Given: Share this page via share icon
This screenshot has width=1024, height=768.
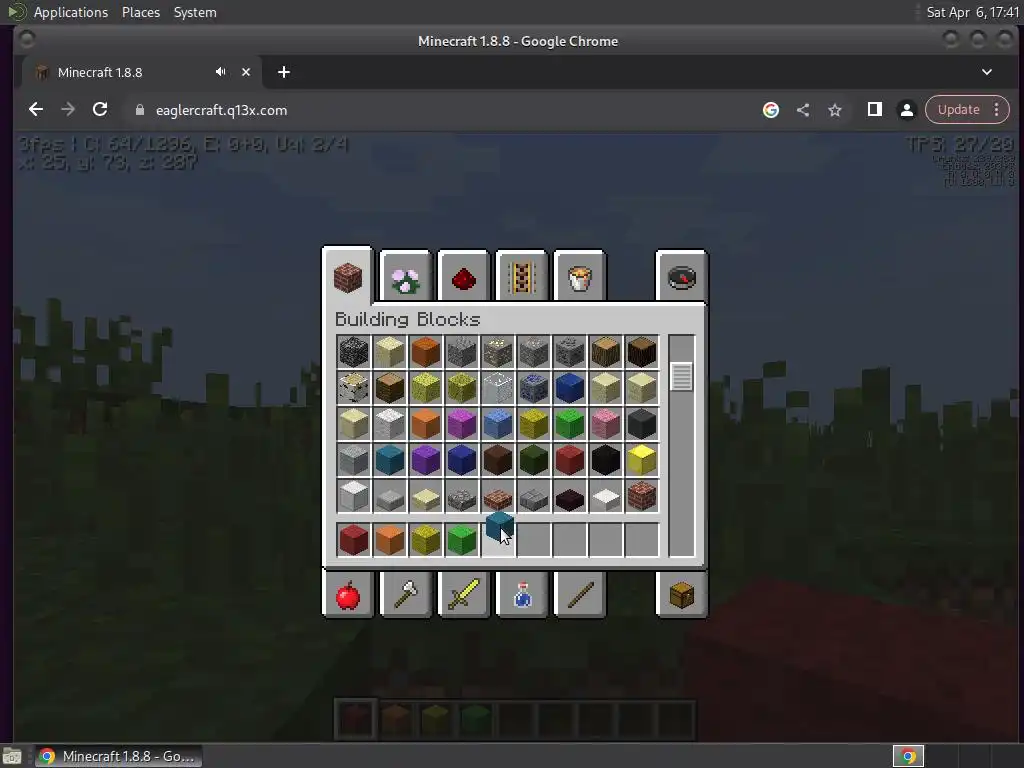Looking at the screenshot, I should click(803, 110).
